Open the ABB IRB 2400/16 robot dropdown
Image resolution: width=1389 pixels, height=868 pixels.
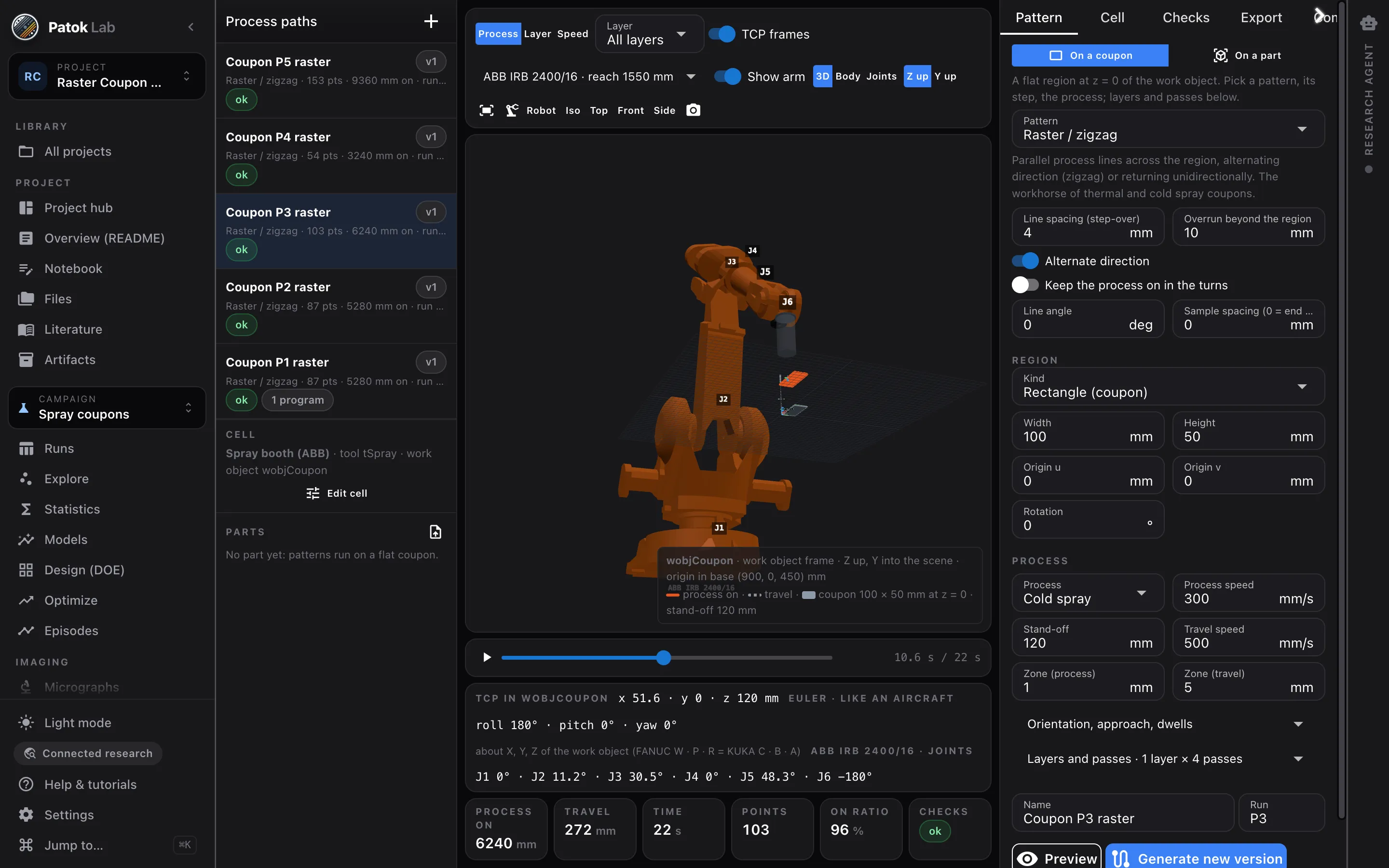[x=589, y=76]
